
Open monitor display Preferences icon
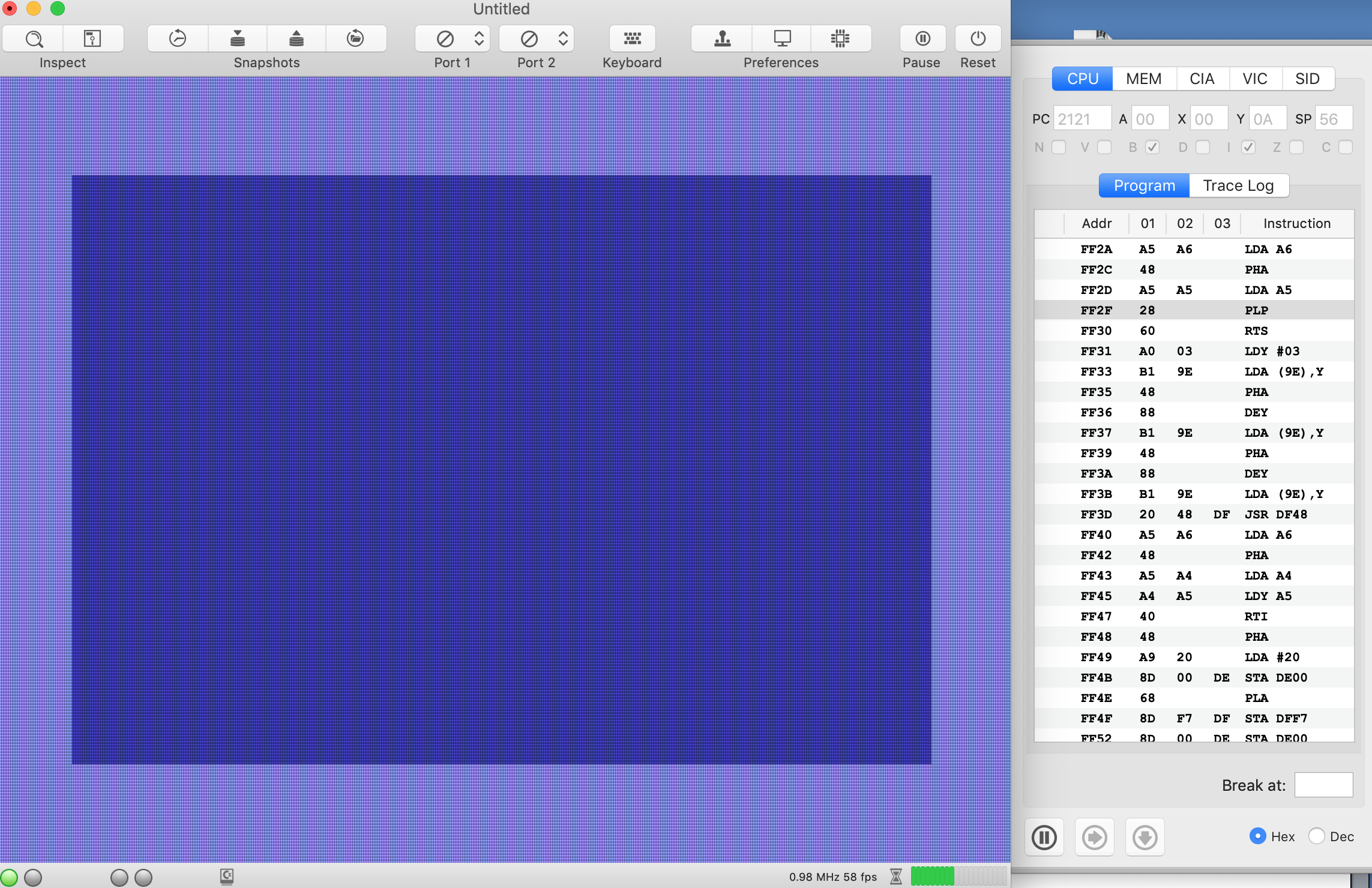(x=782, y=39)
